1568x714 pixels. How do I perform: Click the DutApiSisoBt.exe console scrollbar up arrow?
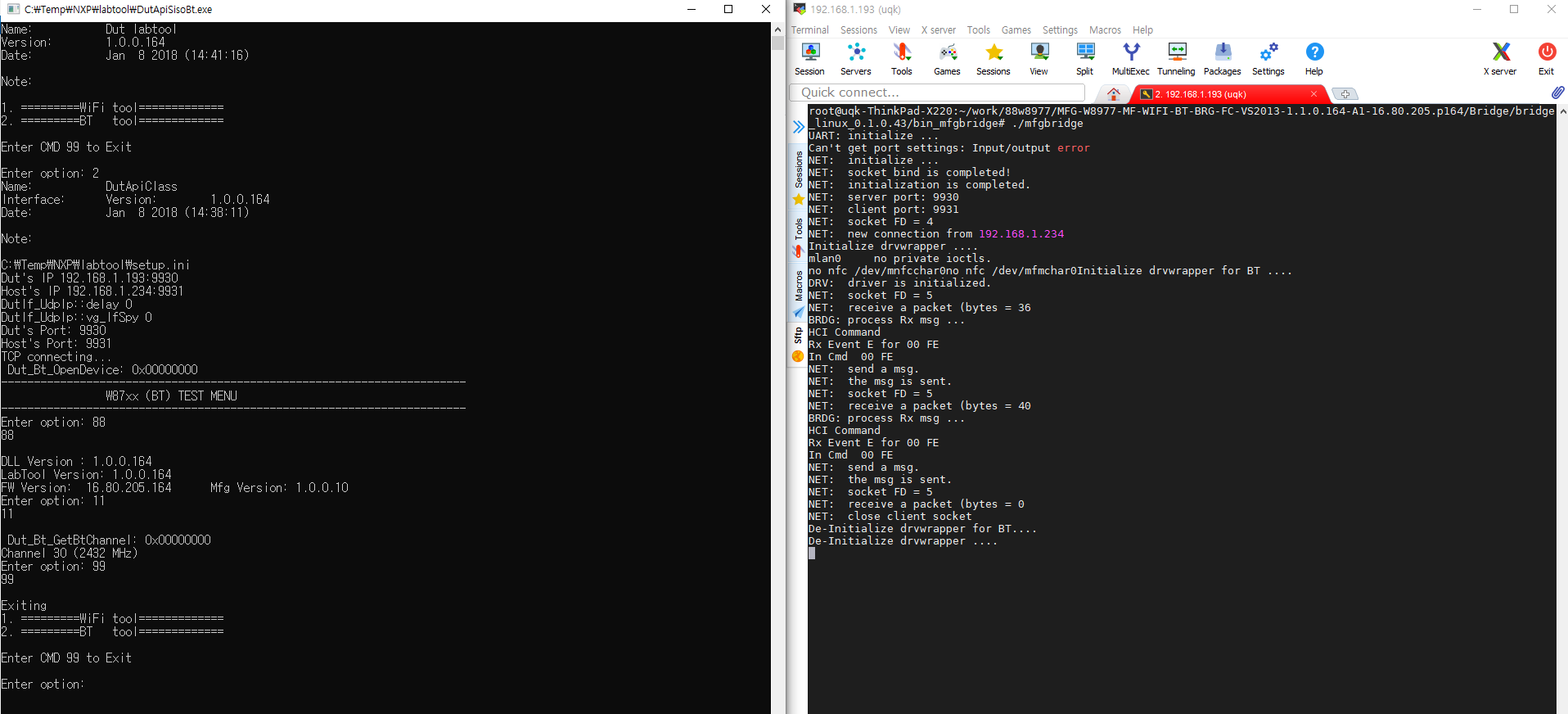tap(777, 29)
